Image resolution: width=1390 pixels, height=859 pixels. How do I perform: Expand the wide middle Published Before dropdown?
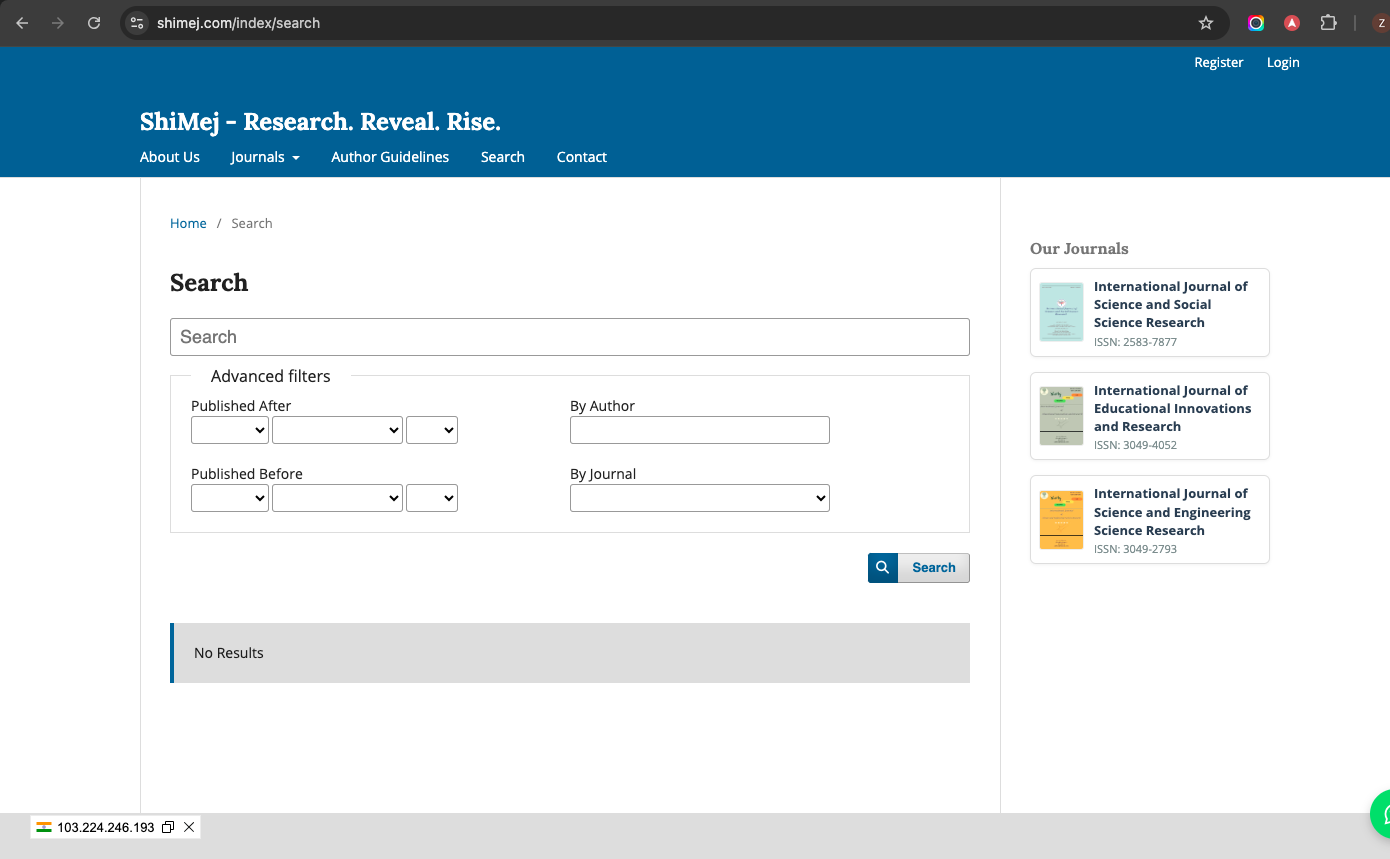click(x=337, y=498)
